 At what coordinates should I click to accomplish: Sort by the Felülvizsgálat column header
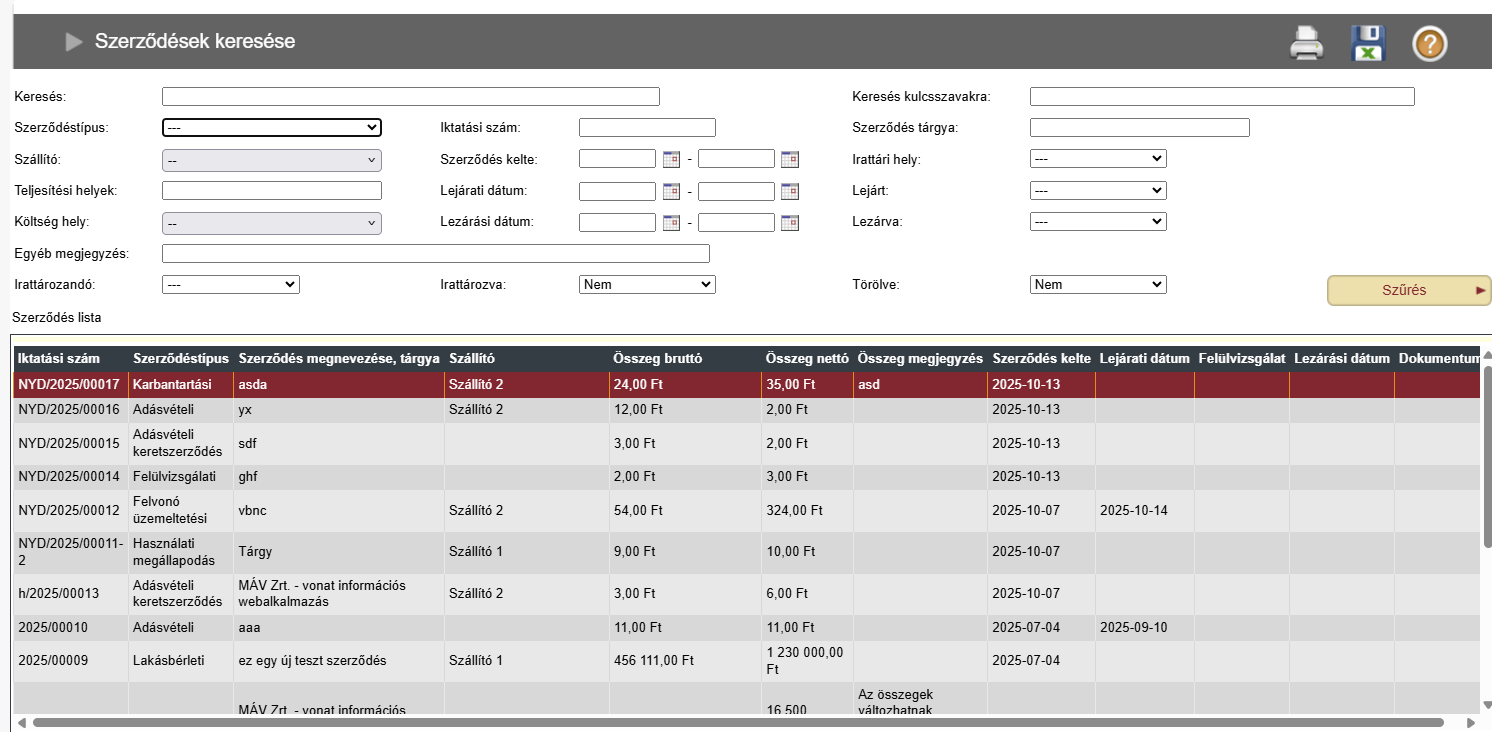(1241, 358)
